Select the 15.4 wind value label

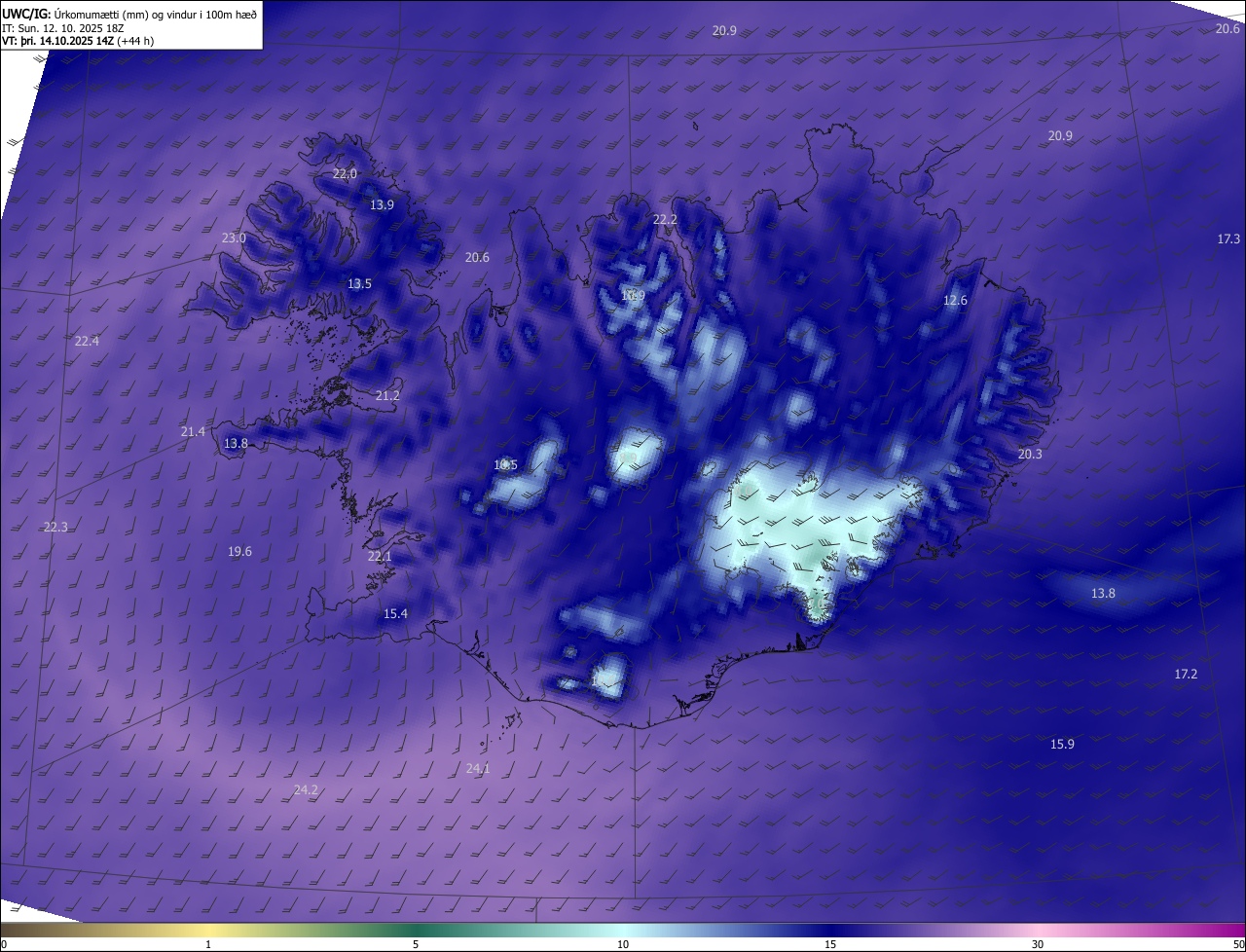coord(395,614)
